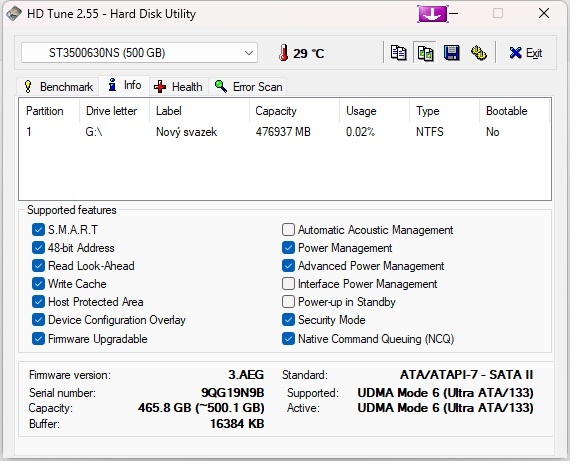This screenshot has width=582, height=473.
Task: Click the Exit button
Action: (x=526, y=53)
